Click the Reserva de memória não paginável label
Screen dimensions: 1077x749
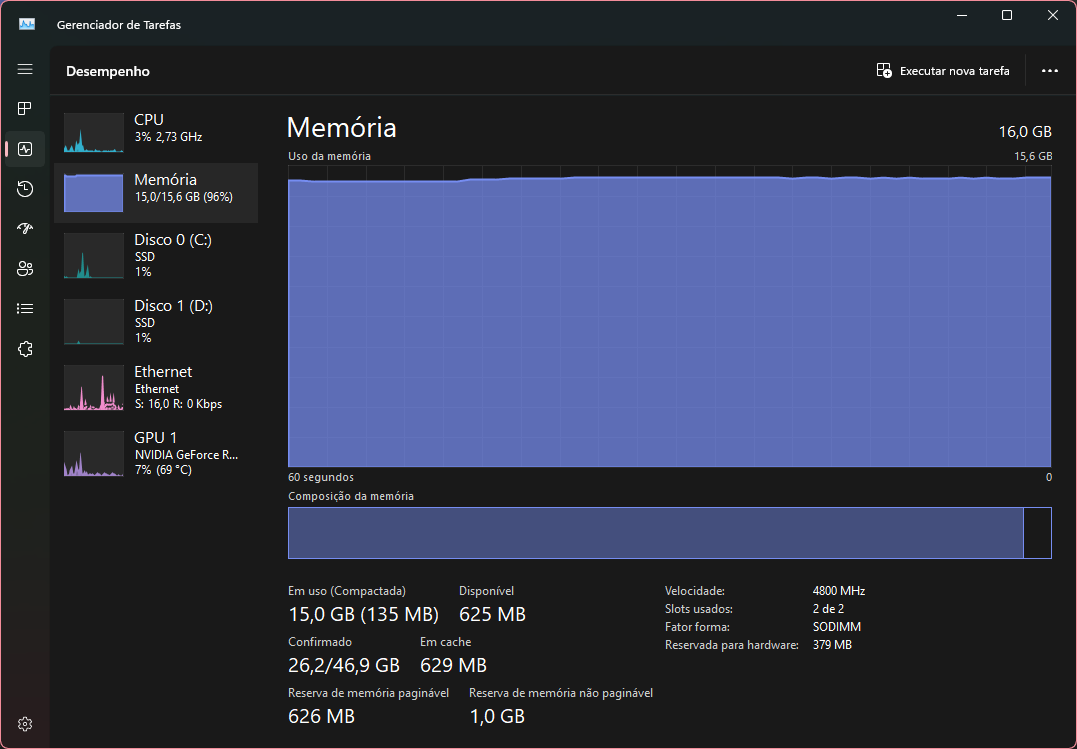click(561, 693)
